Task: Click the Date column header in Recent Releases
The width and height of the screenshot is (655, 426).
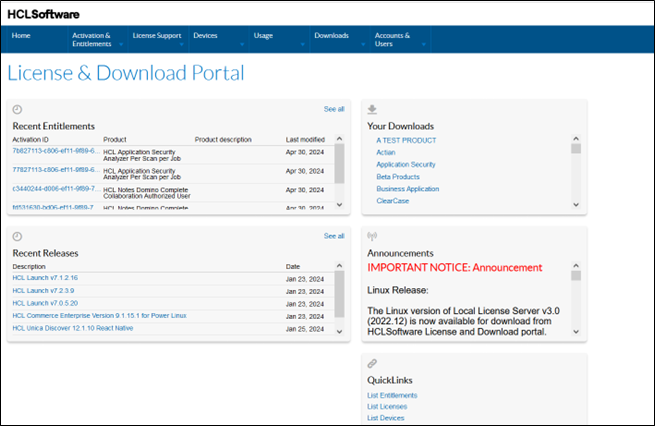Action: tap(293, 266)
